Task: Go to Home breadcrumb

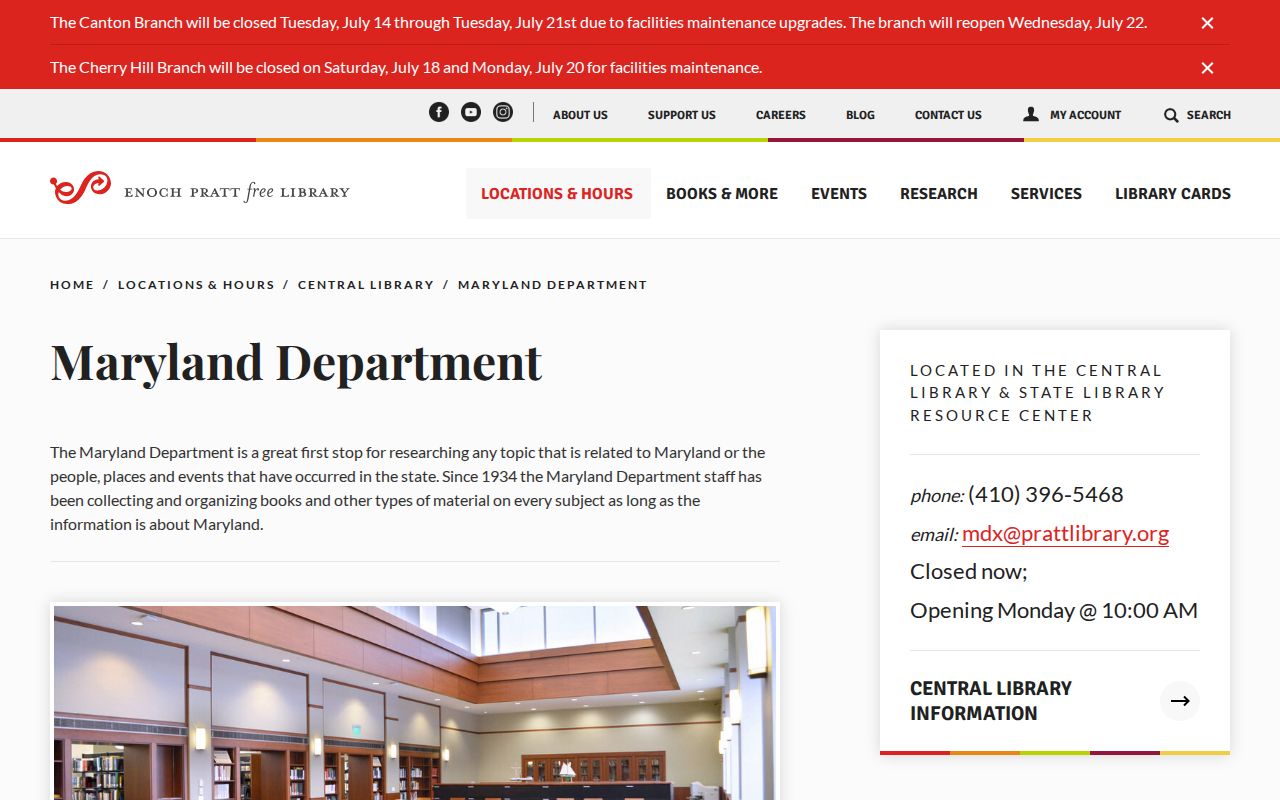Action: click(x=72, y=285)
